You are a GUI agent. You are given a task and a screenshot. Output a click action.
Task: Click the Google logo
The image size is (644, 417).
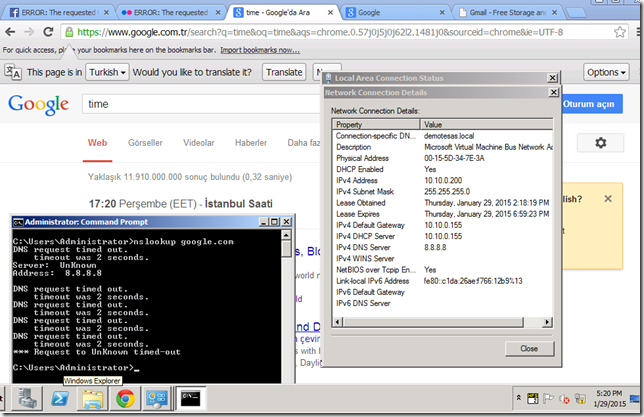click(39, 104)
